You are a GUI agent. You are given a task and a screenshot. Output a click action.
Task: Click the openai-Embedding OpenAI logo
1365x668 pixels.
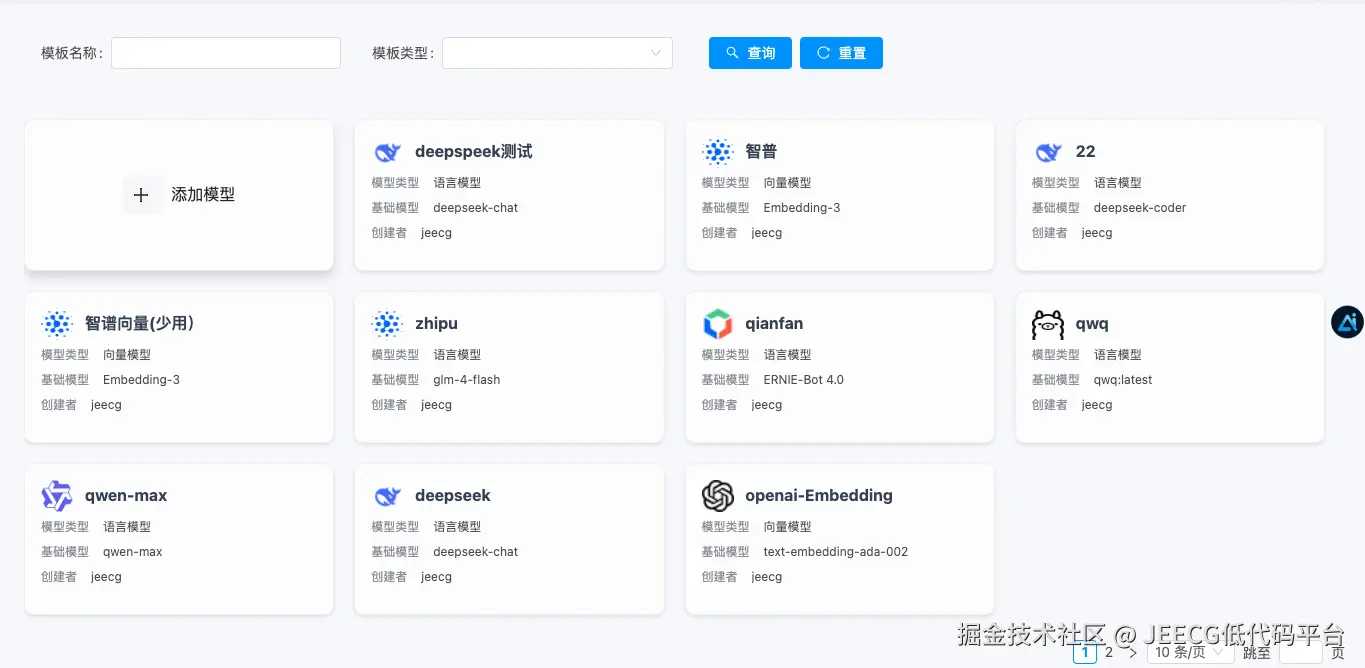click(717, 496)
